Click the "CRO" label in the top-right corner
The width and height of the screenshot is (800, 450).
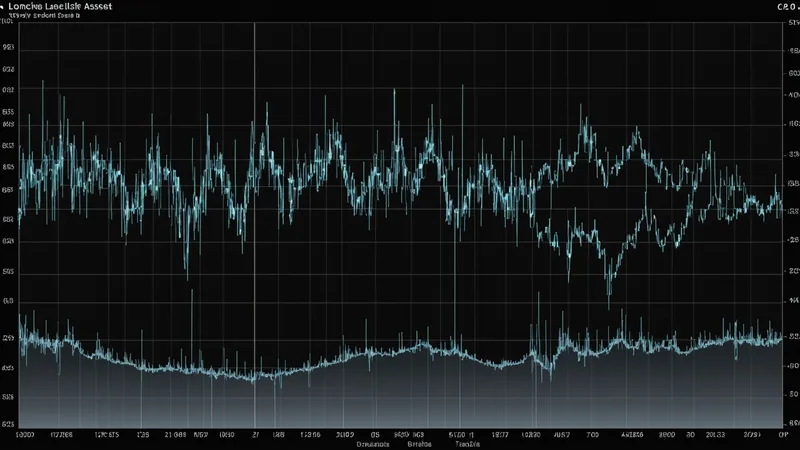788,7
